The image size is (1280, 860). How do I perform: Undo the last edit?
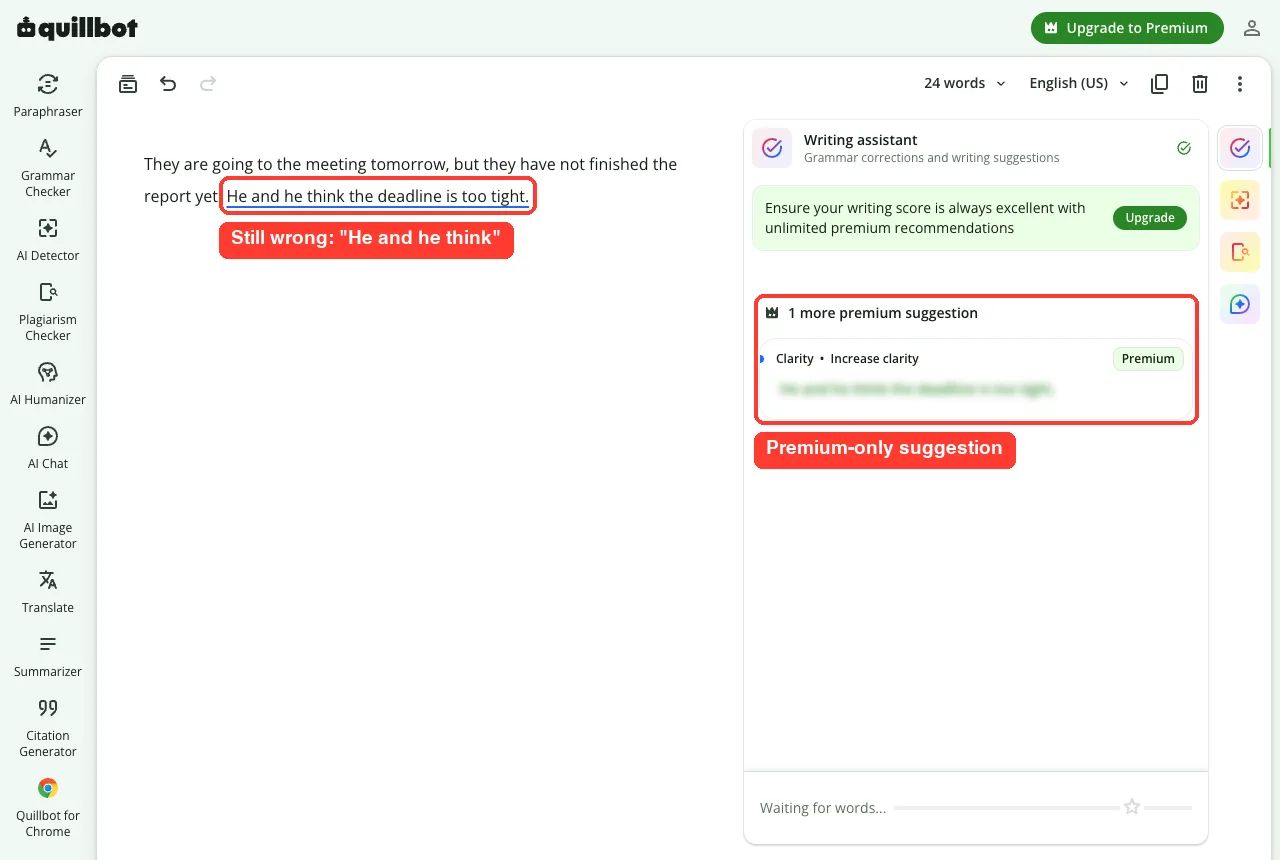[x=168, y=84]
